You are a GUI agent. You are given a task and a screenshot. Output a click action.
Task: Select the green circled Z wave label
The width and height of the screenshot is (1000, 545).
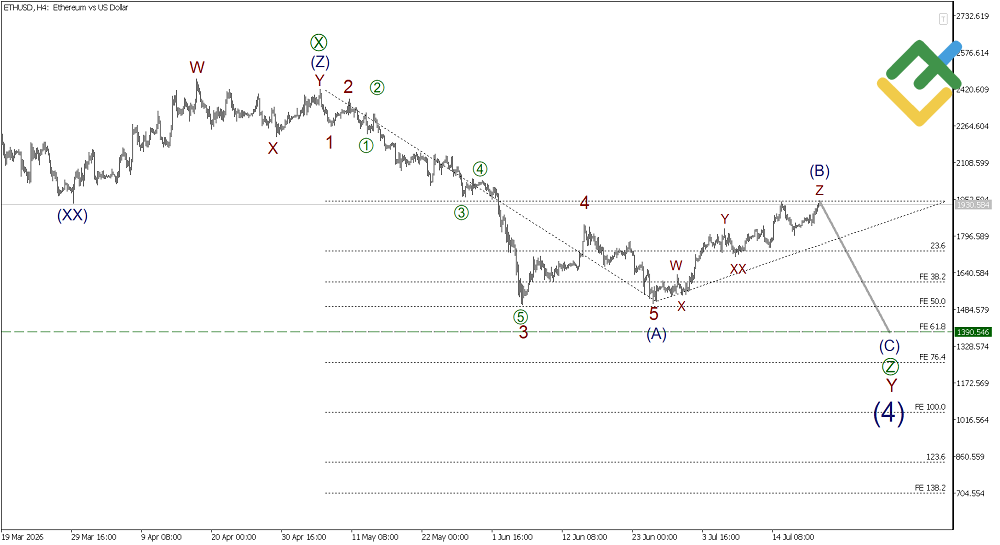coord(890,367)
